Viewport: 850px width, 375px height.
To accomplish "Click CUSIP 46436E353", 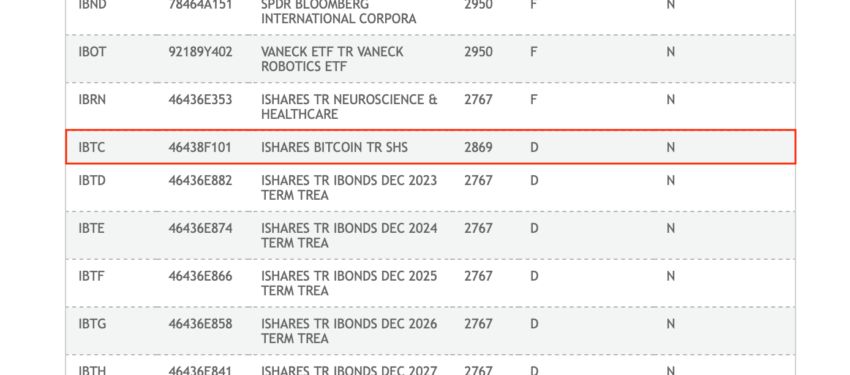I will coord(200,100).
